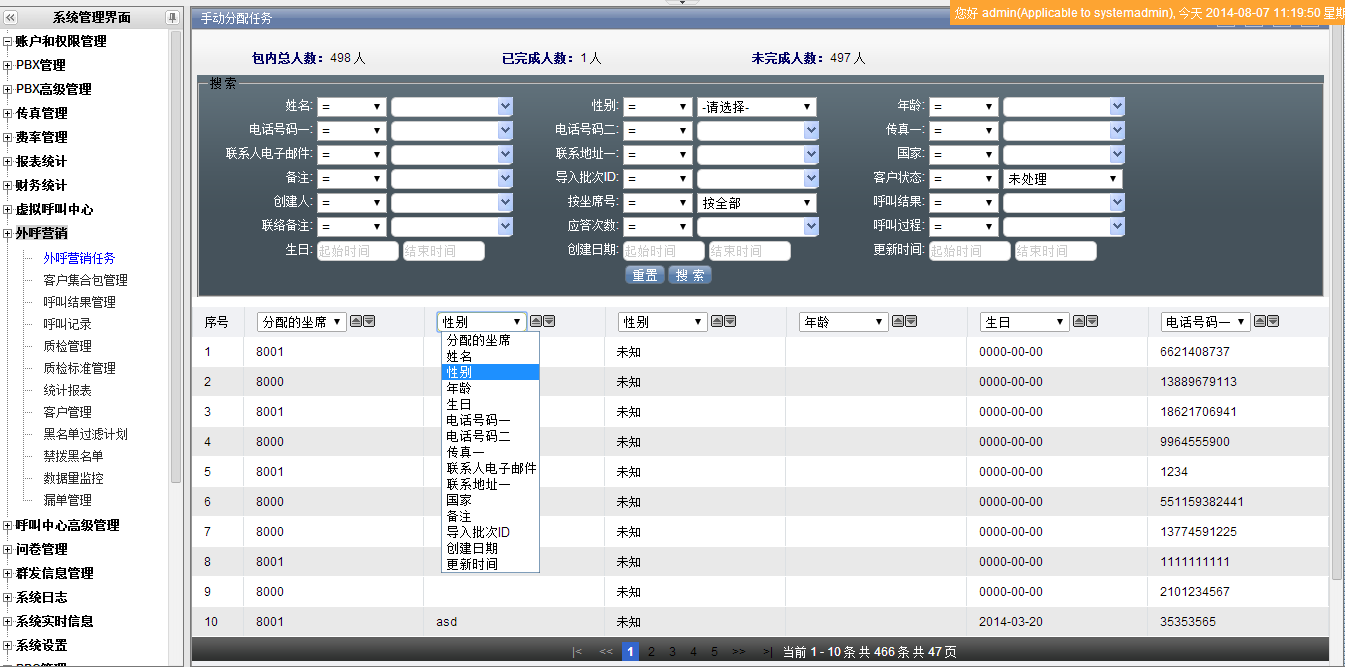Open the 性别 -请选择- dropdown in search

point(756,107)
